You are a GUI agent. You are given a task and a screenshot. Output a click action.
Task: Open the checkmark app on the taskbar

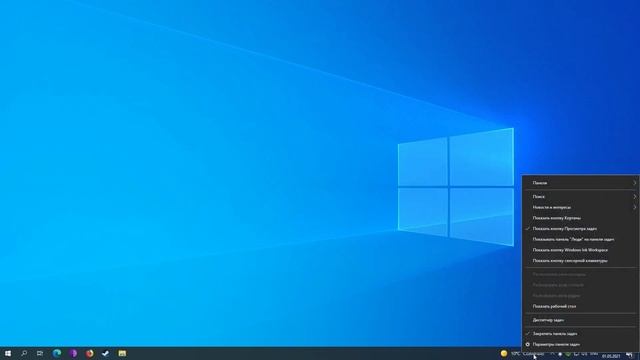point(106,353)
